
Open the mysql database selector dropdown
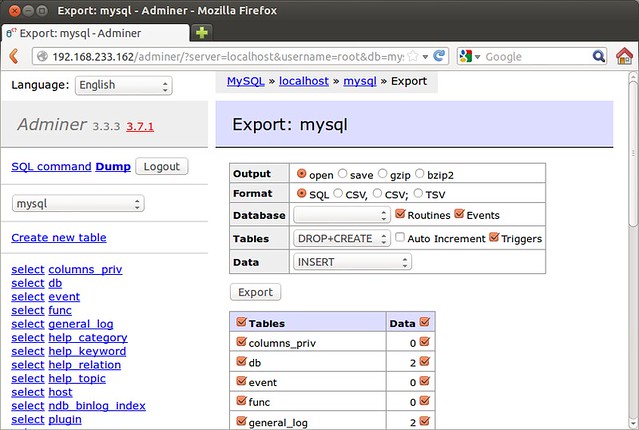[78, 203]
